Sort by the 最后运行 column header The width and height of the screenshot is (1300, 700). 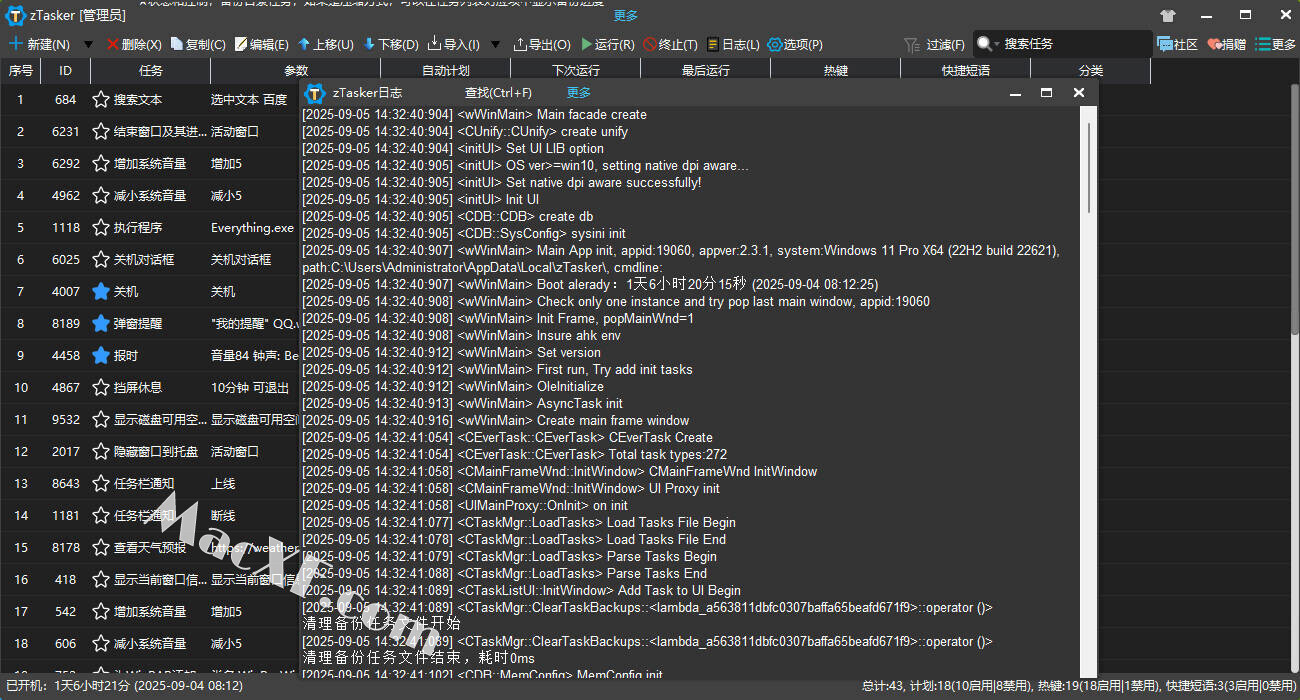coord(706,71)
